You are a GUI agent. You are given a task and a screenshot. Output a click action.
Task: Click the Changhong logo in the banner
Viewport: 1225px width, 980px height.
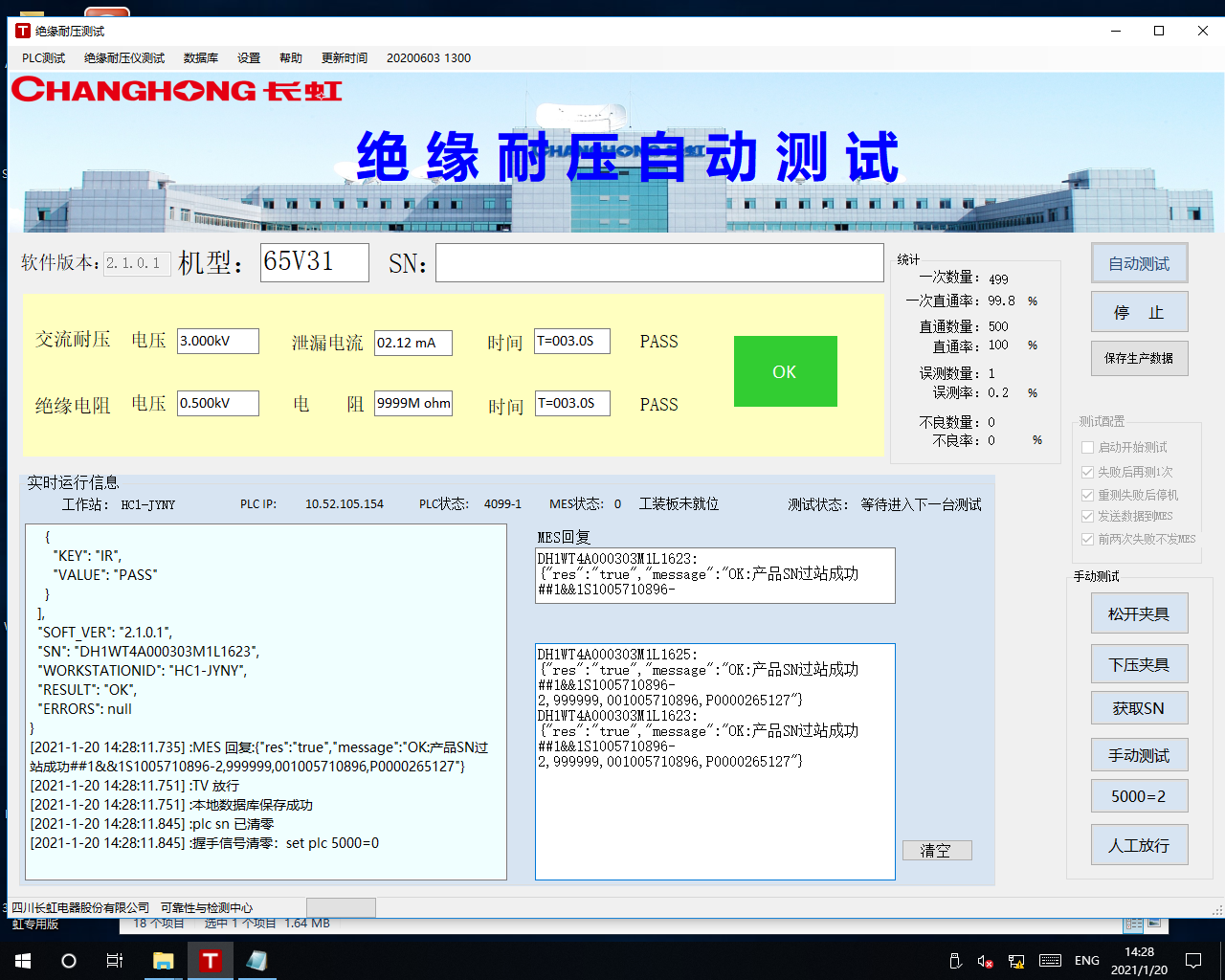click(x=176, y=91)
